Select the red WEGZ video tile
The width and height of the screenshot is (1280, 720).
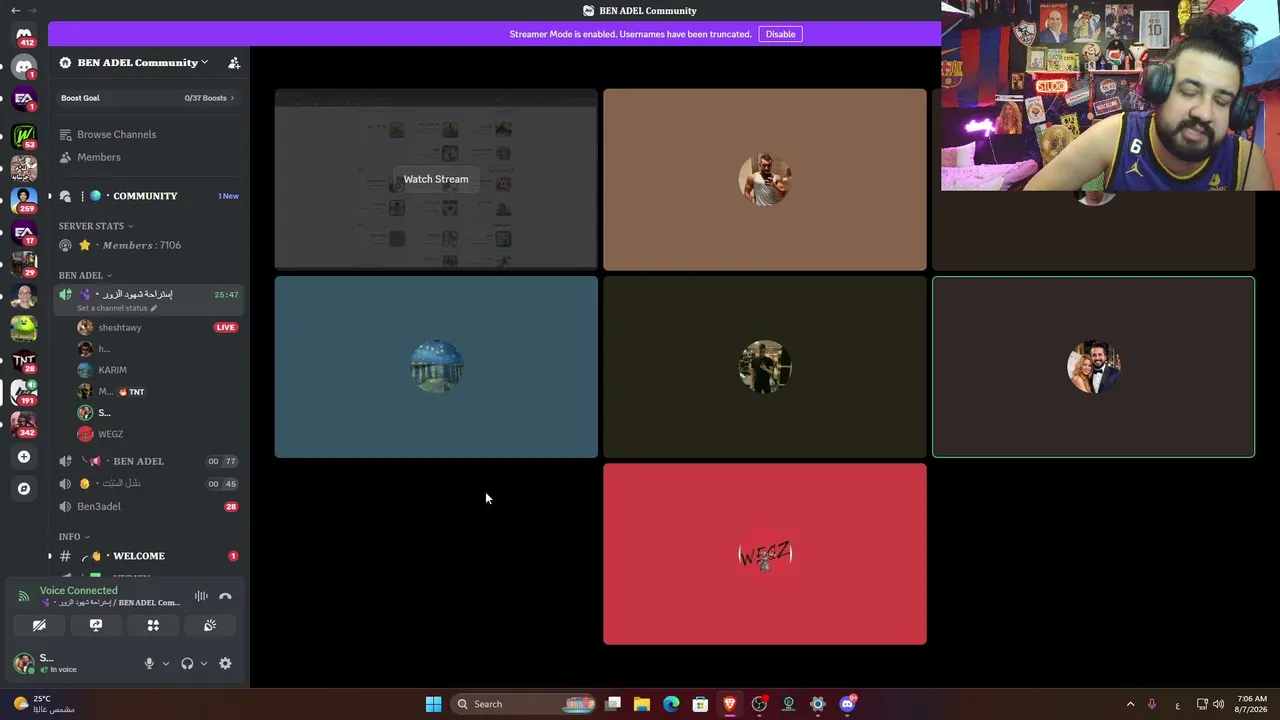coord(765,554)
